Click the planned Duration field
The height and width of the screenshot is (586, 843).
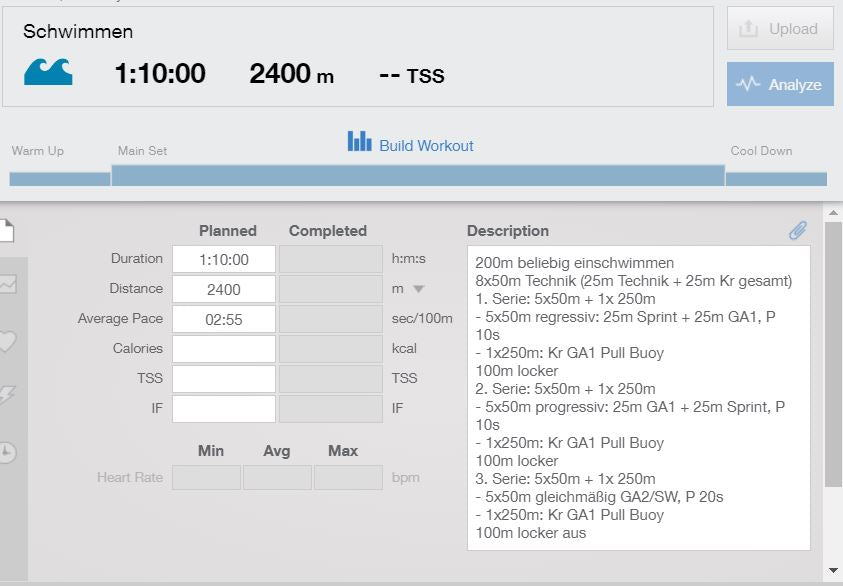pos(224,259)
